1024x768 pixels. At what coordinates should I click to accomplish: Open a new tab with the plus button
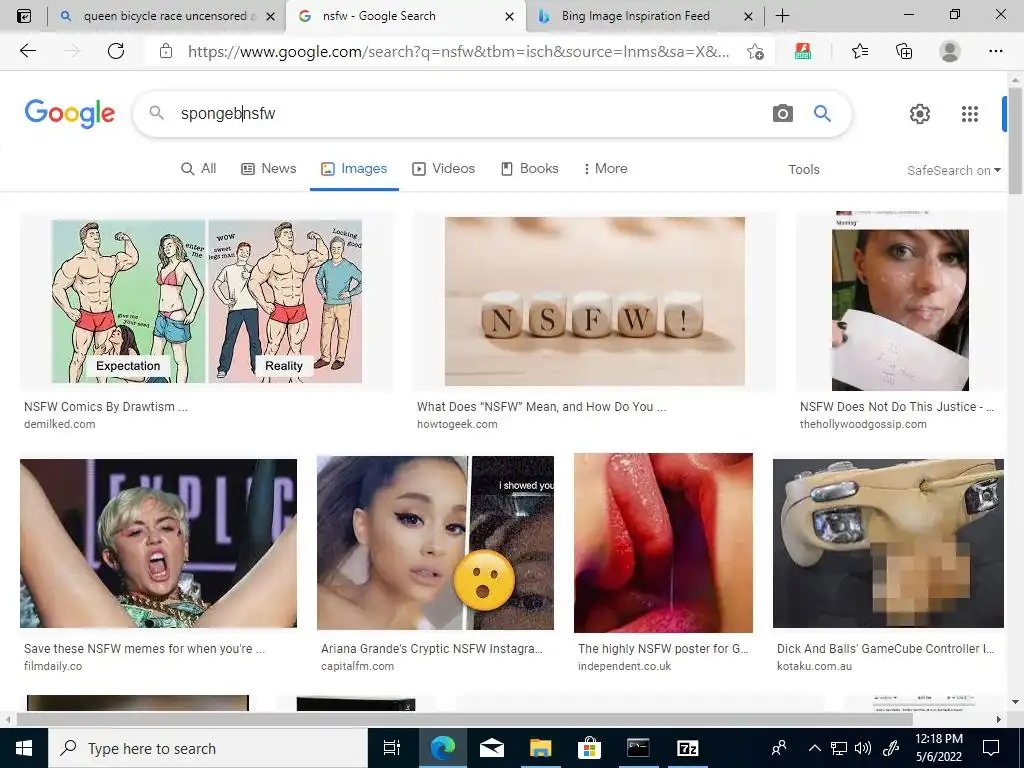[782, 16]
